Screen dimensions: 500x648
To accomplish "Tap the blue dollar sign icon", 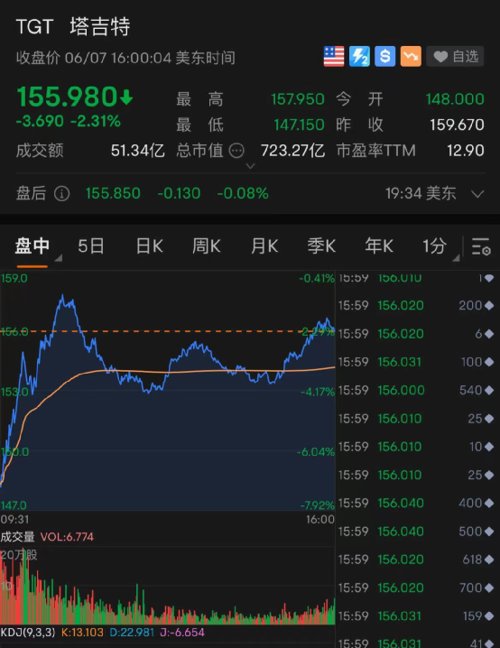I will point(385,56).
